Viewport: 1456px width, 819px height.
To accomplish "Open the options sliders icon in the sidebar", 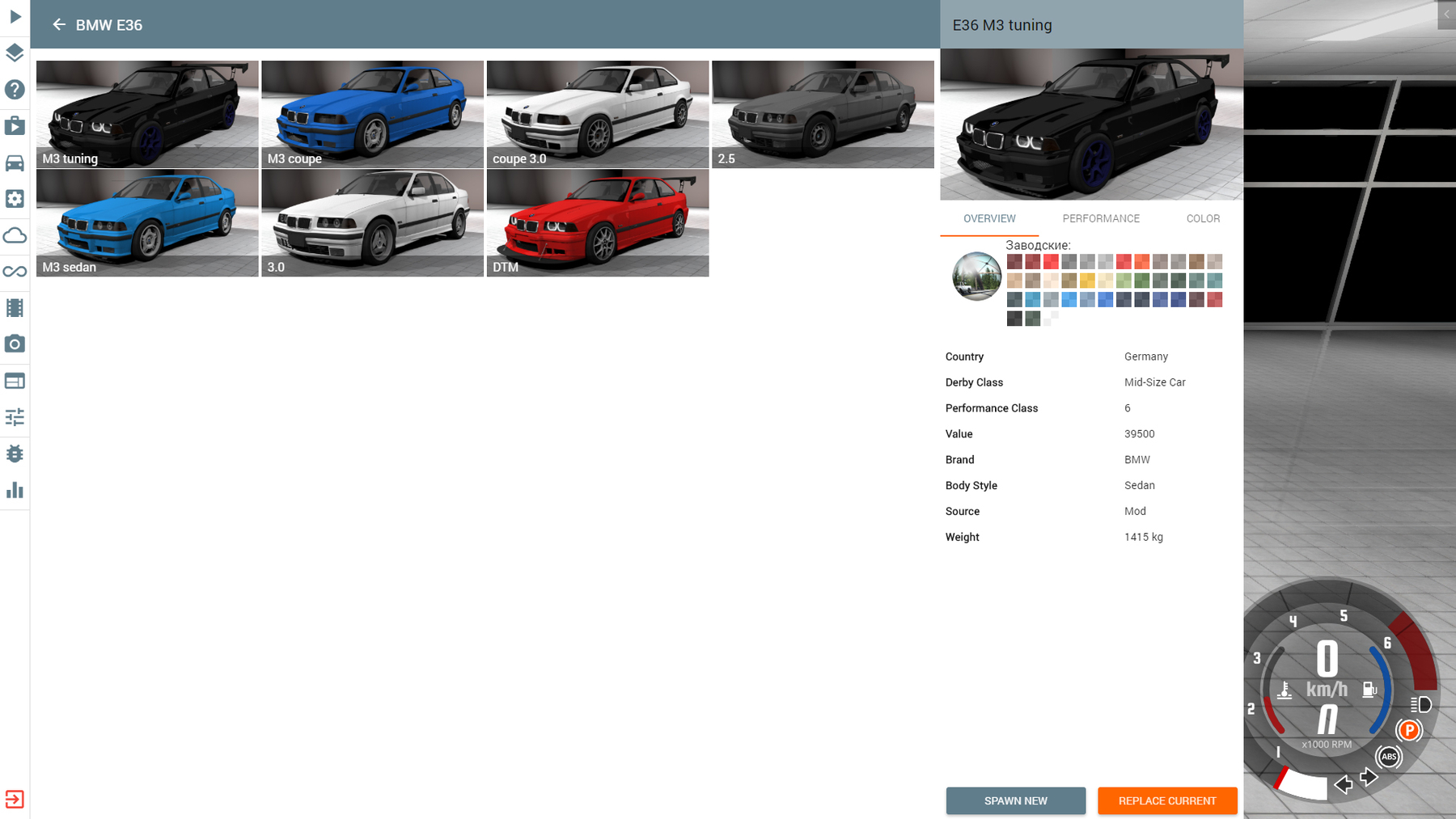I will click(x=15, y=417).
